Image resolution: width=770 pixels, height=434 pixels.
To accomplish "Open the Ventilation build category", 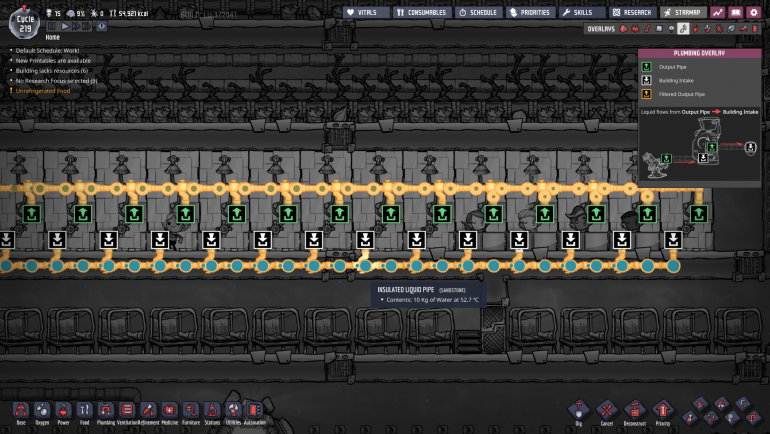I will click(x=127, y=410).
